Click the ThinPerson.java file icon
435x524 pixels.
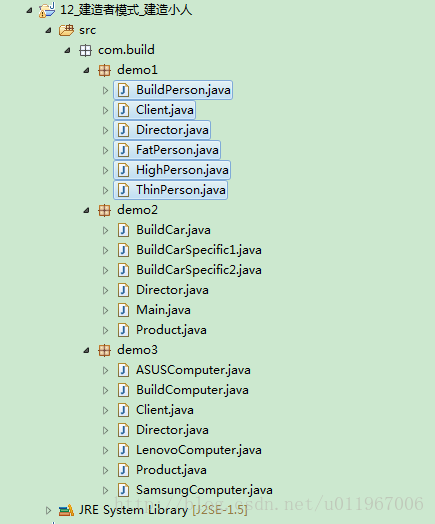[124, 190]
